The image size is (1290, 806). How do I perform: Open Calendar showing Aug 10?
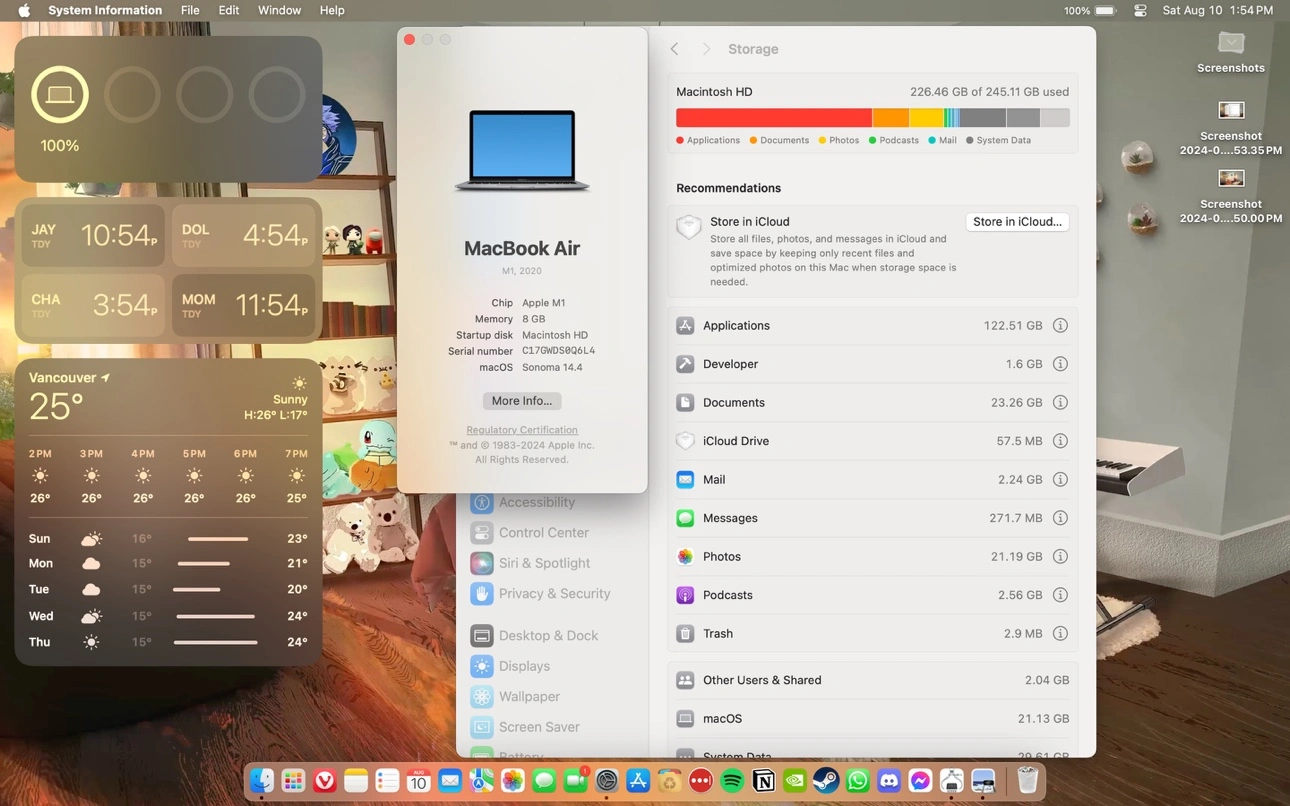(419, 780)
